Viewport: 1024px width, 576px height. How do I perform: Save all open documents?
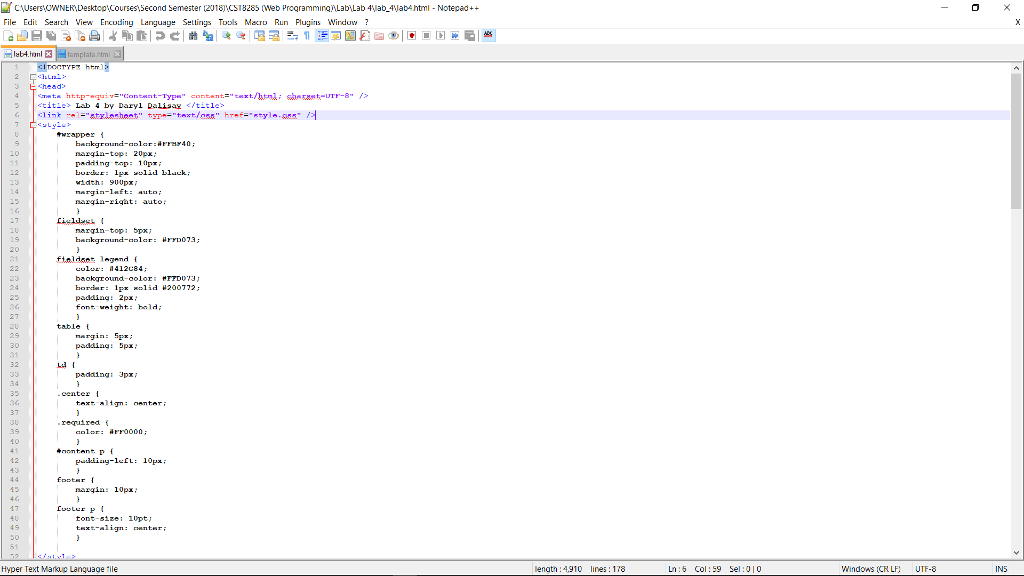[x=51, y=35]
